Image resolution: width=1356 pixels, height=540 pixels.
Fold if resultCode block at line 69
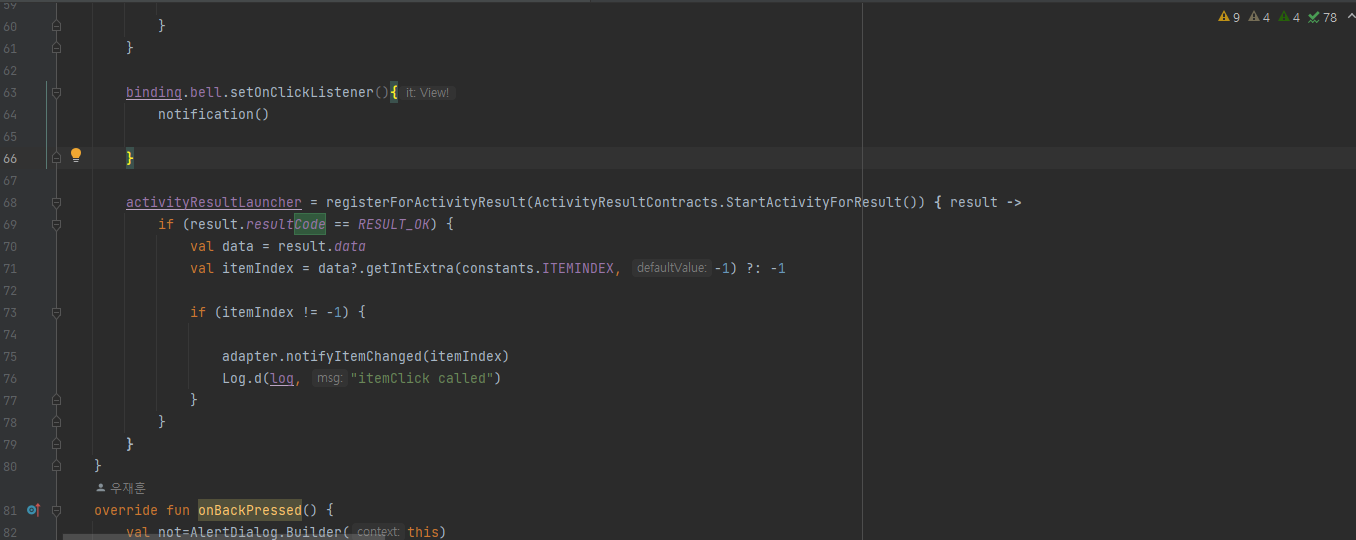pos(56,224)
